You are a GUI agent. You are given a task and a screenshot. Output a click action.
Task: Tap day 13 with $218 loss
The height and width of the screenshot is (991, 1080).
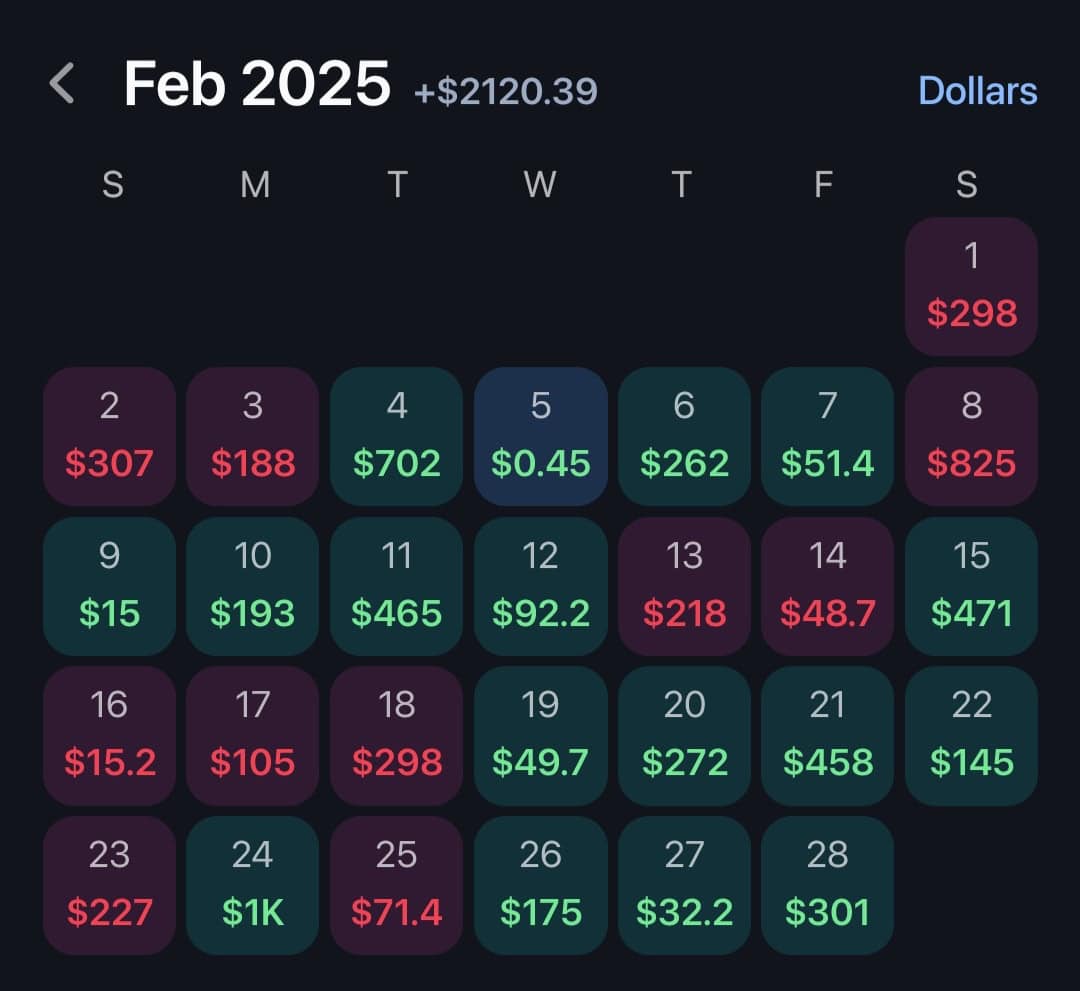coord(684,586)
